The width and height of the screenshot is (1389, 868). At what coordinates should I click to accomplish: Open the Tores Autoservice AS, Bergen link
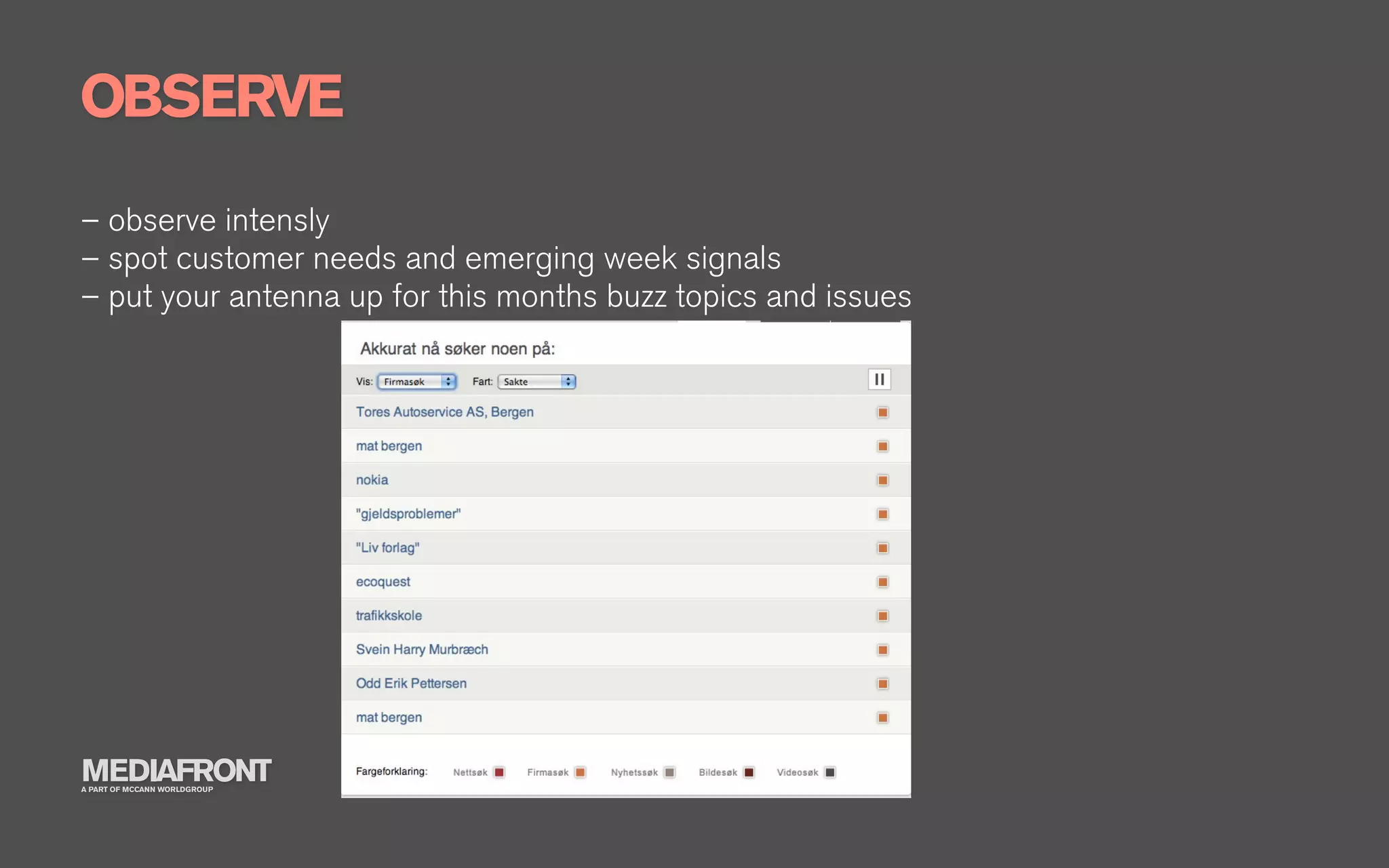445,412
